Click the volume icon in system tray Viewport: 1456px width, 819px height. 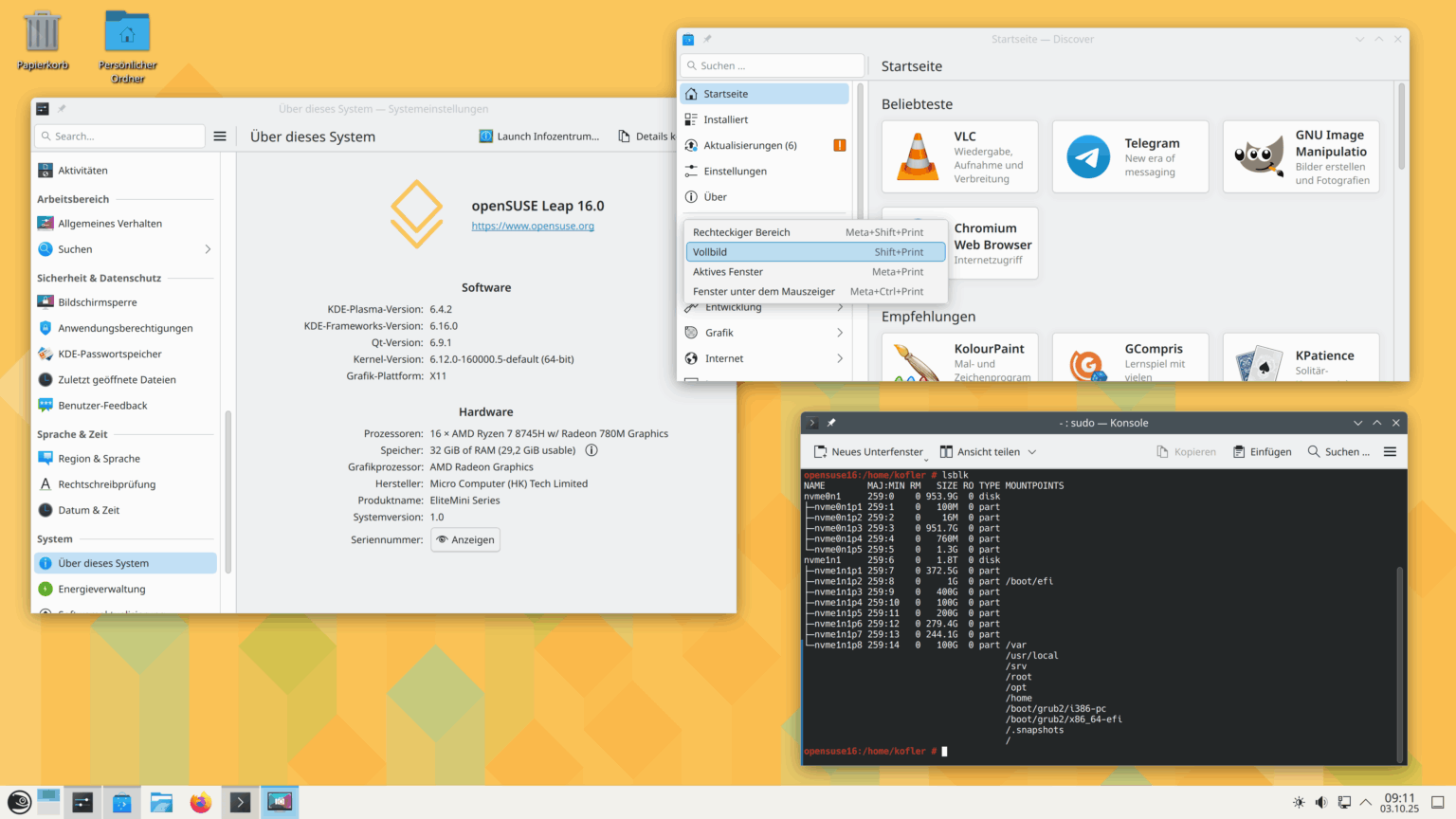coord(1321,801)
